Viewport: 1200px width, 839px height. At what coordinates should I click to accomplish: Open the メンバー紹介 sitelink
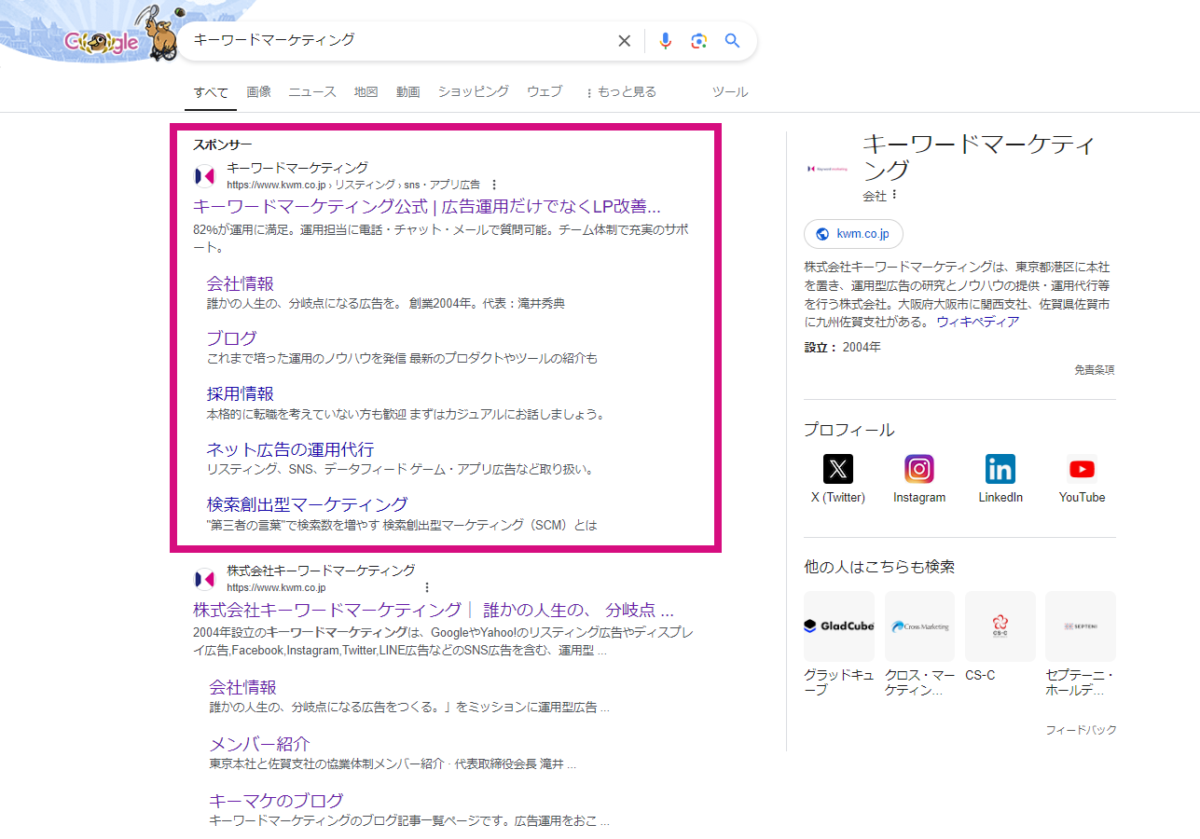coord(260,744)
